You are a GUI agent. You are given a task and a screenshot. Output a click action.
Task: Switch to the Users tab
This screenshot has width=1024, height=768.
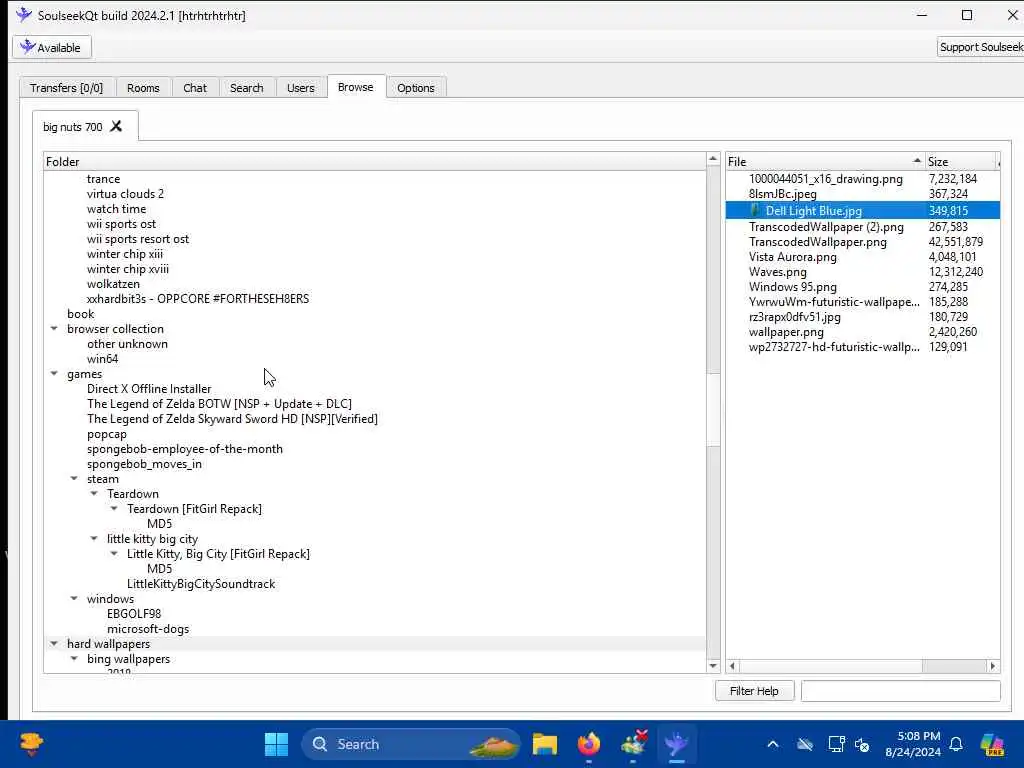pos(300,88)
